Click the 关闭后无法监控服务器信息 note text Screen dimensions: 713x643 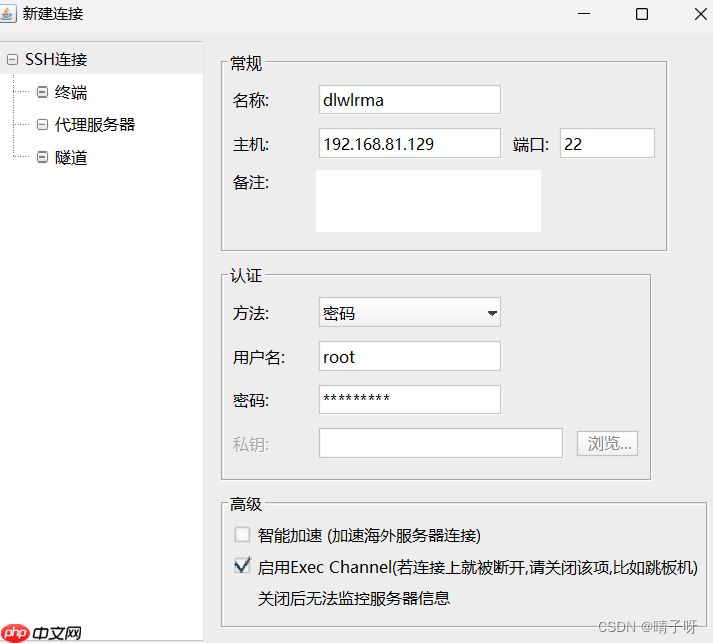tap(354, 598)
